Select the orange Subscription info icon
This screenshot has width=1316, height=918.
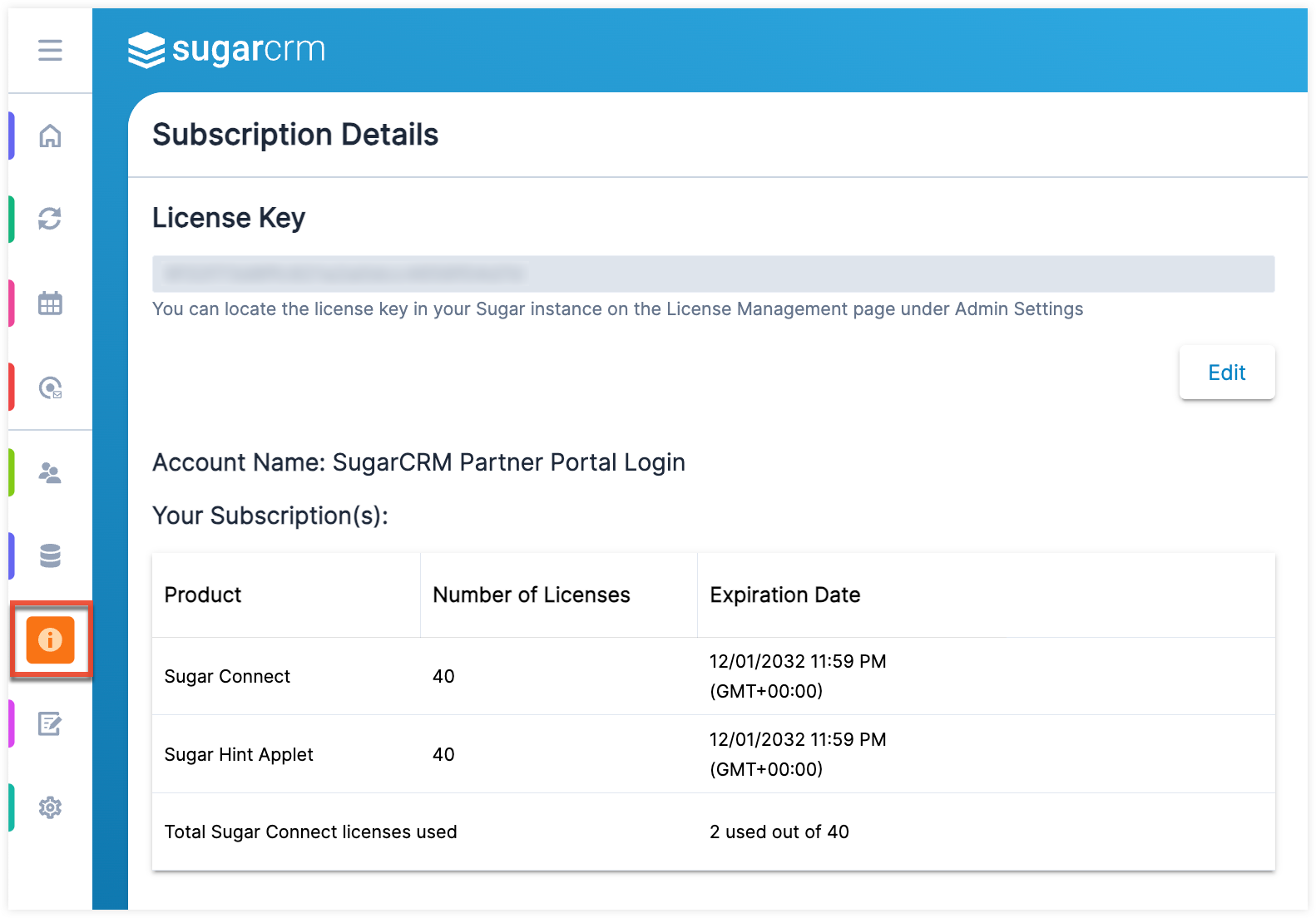[50, 639]
